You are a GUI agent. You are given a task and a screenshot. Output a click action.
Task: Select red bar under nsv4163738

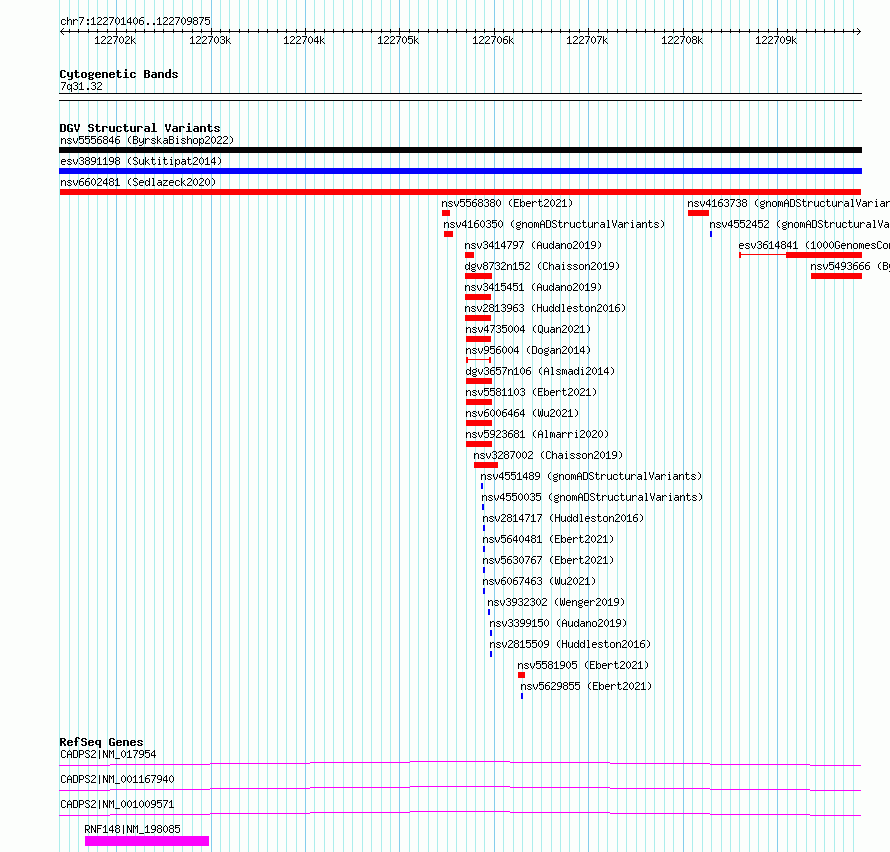point(698,213)
